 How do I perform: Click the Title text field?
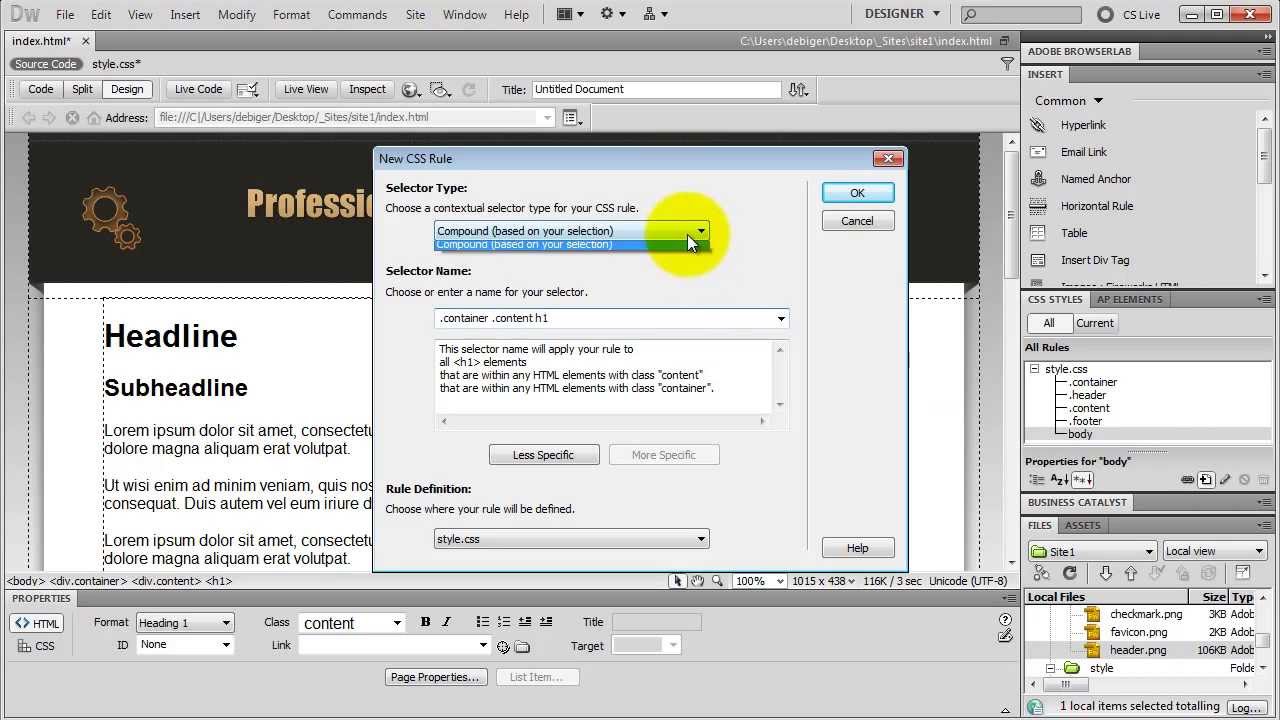point(656,89)
